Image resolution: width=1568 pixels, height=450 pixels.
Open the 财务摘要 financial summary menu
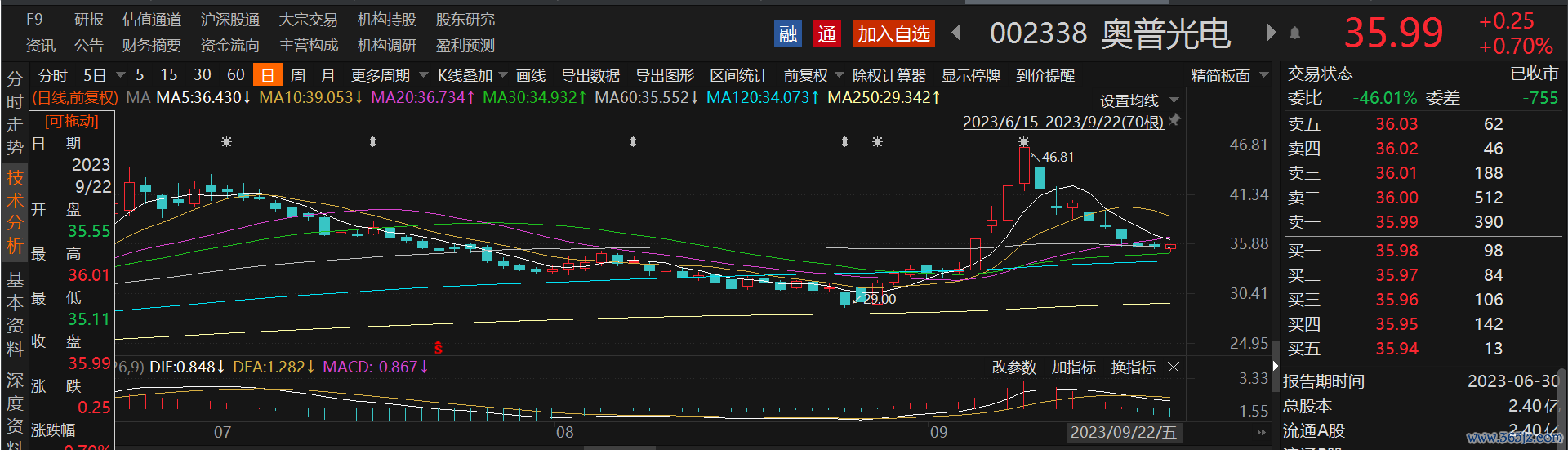point(152,45)
